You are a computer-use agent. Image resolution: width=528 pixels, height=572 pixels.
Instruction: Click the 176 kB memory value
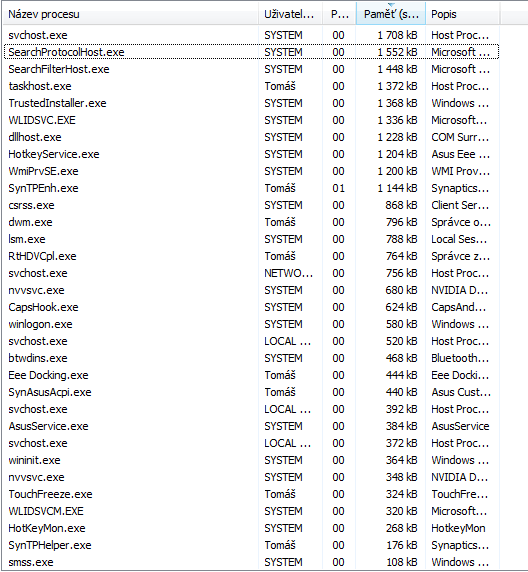pos(401,545)
